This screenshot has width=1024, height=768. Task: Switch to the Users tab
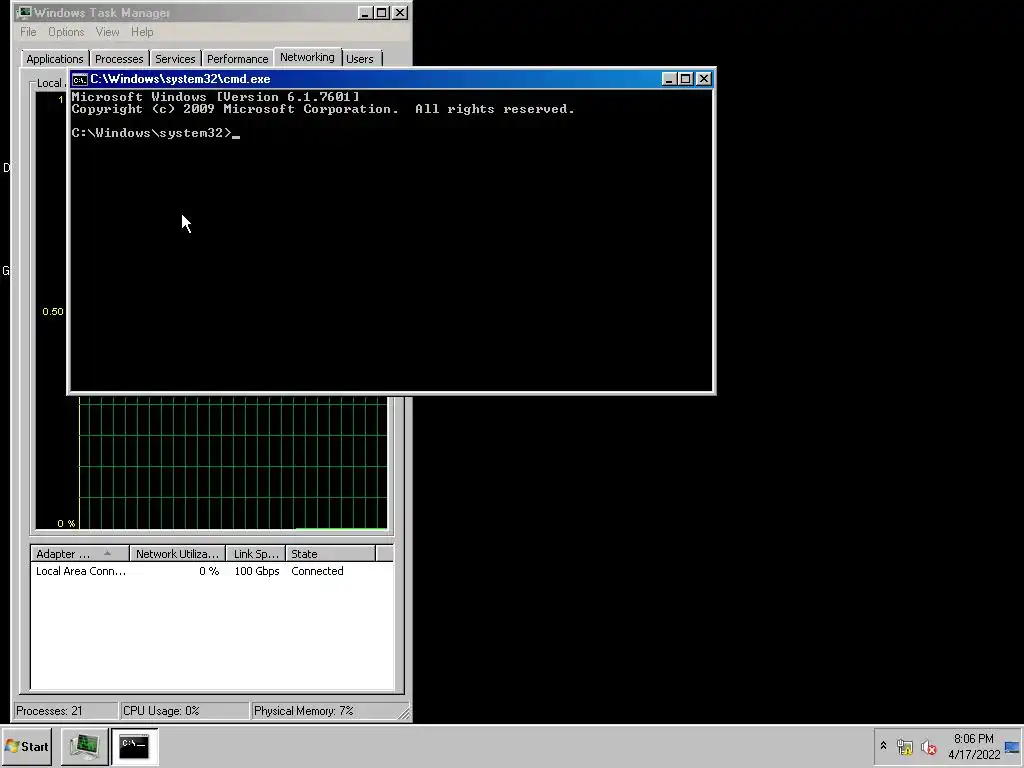click(x=360, y=59)
